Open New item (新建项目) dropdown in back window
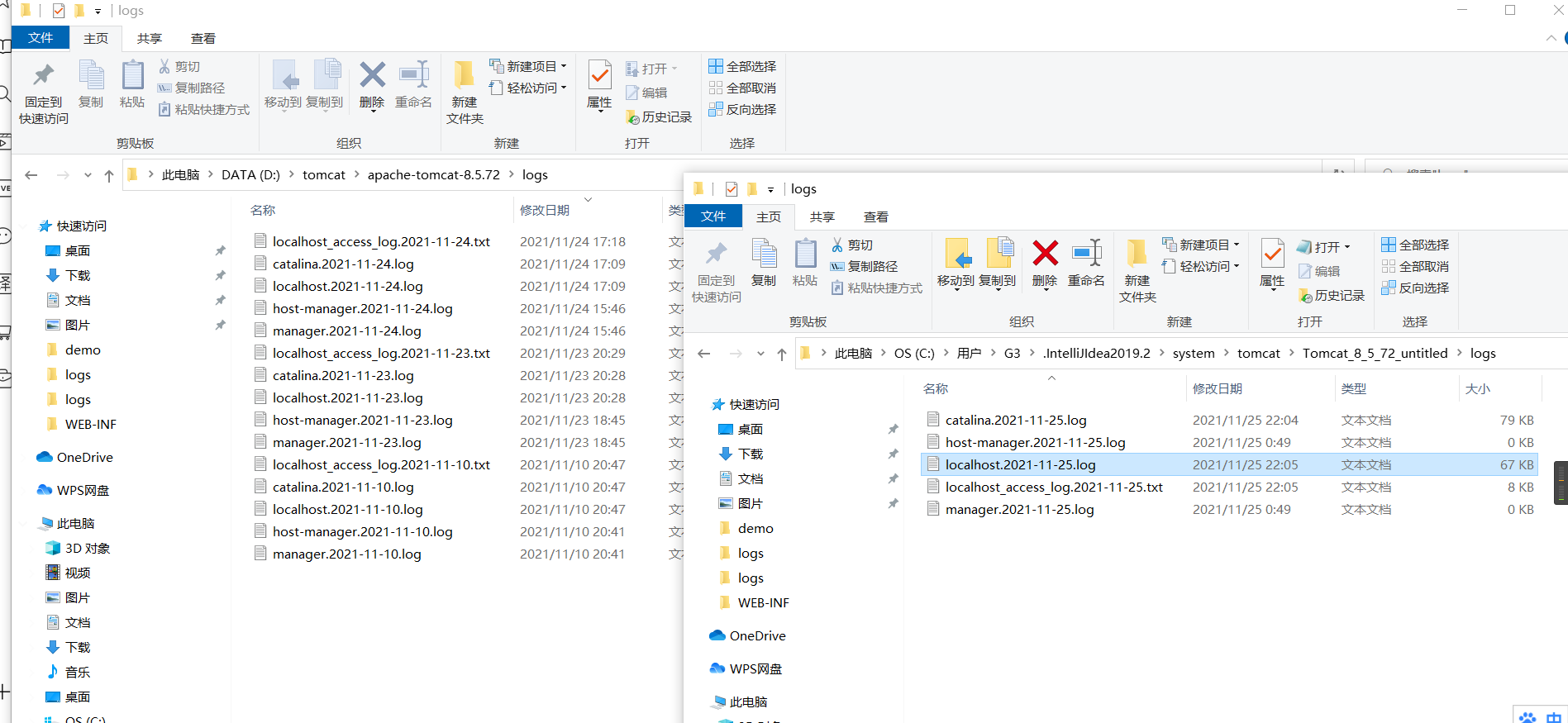1568x723 pixels. [x=529, y=66]
